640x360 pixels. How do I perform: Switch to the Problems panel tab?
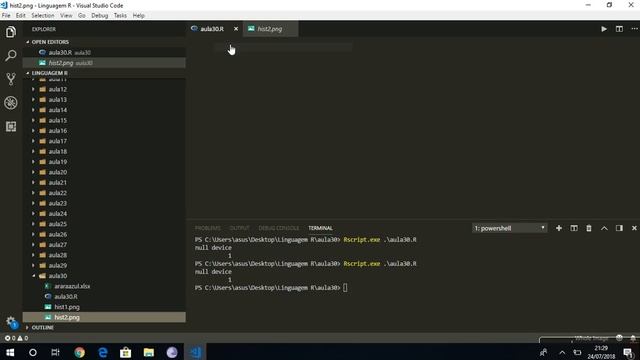207,228
